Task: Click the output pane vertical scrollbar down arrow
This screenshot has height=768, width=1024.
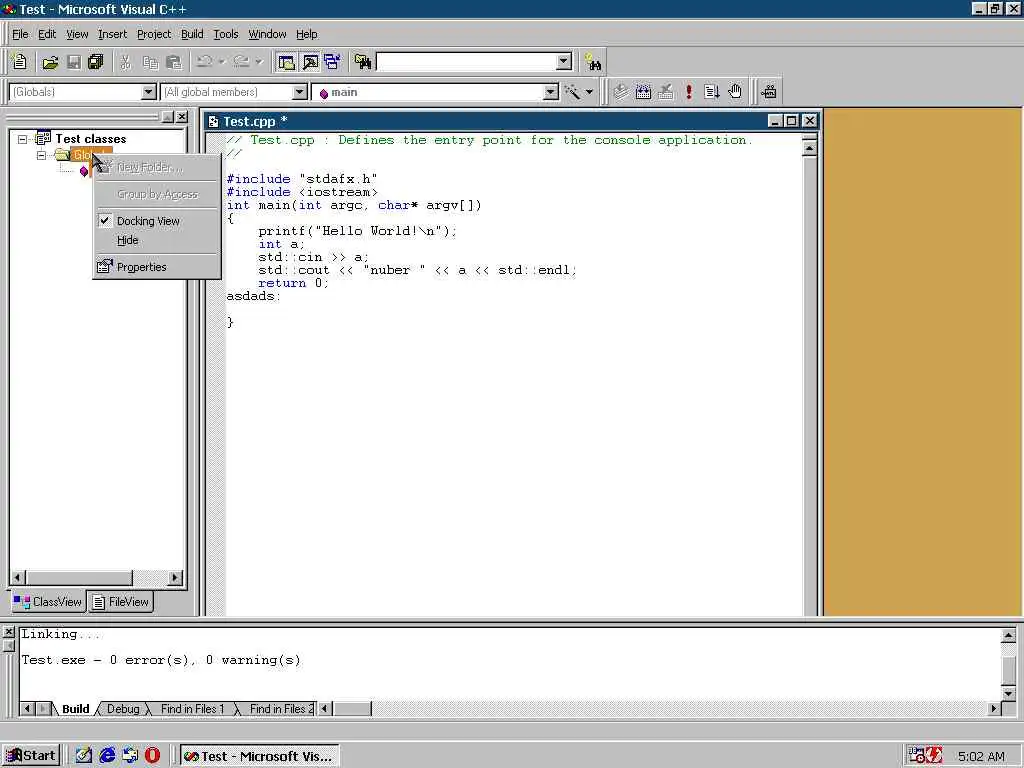Action: coord(1008,693)
